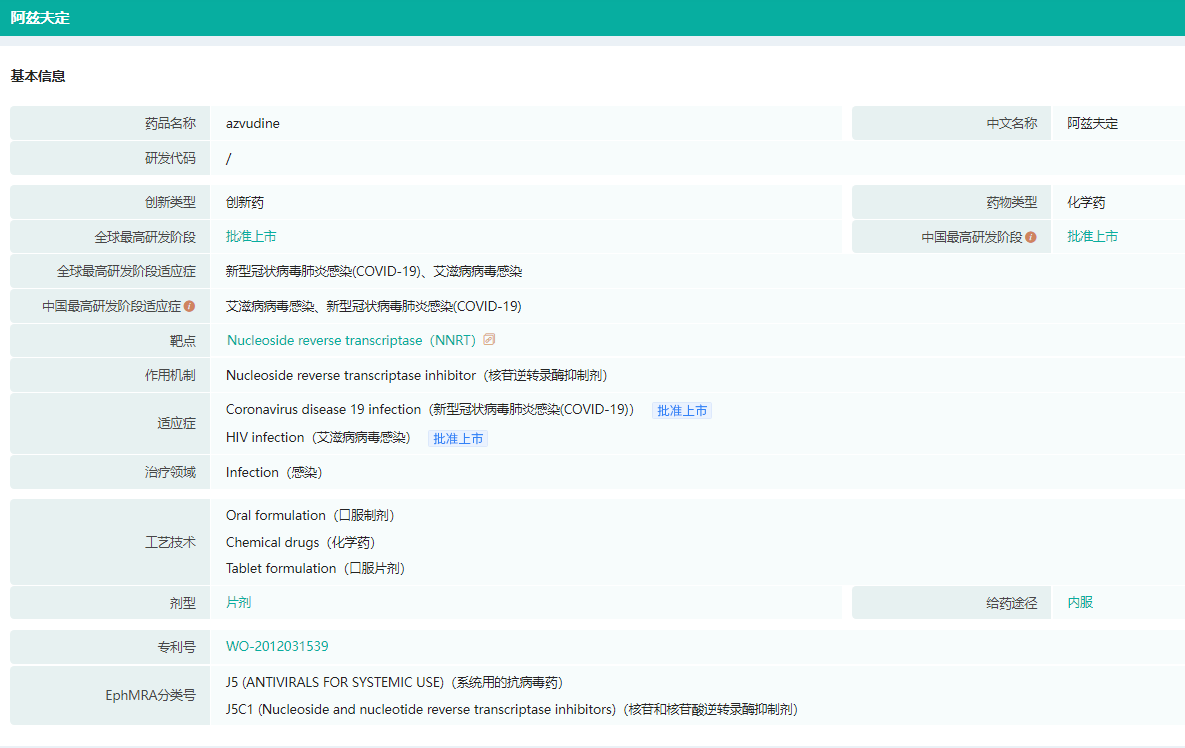The height and width of the screenshot is (748, 1185).
Task: Click the Oral formulation (口服制剂) entry
Action: coord(310,515)
